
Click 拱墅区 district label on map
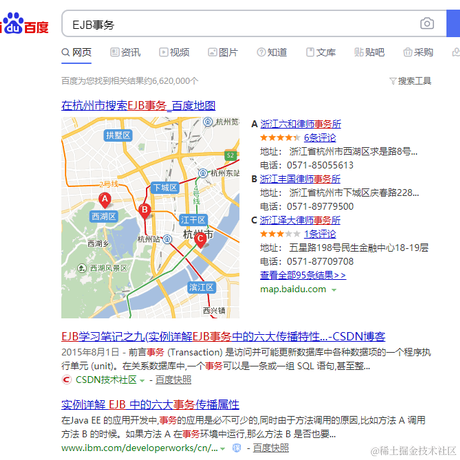click(x=118, y=135)
